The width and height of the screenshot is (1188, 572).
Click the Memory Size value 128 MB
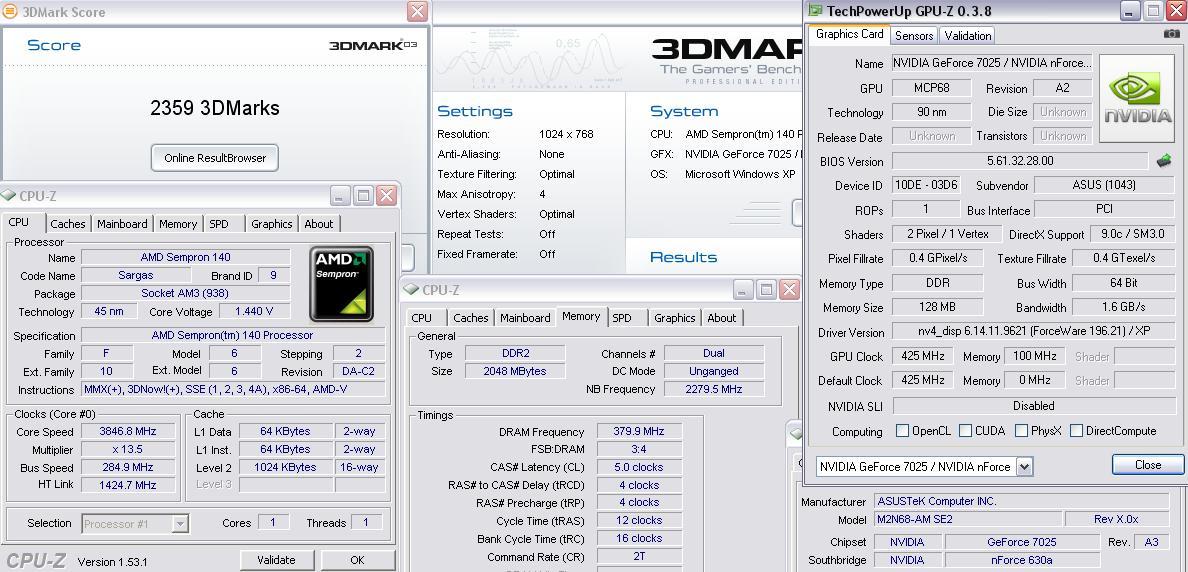click(937, 308)
